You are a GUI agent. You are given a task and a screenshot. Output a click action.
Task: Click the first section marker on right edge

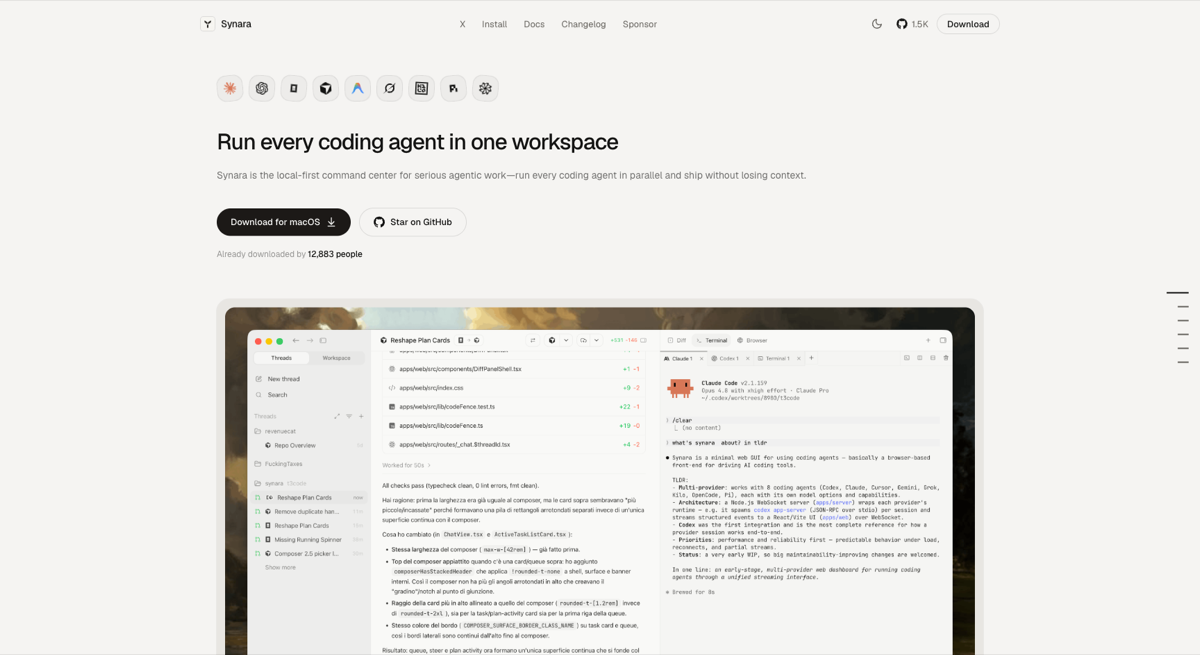pyautogui.click(x=1177, y=293)
